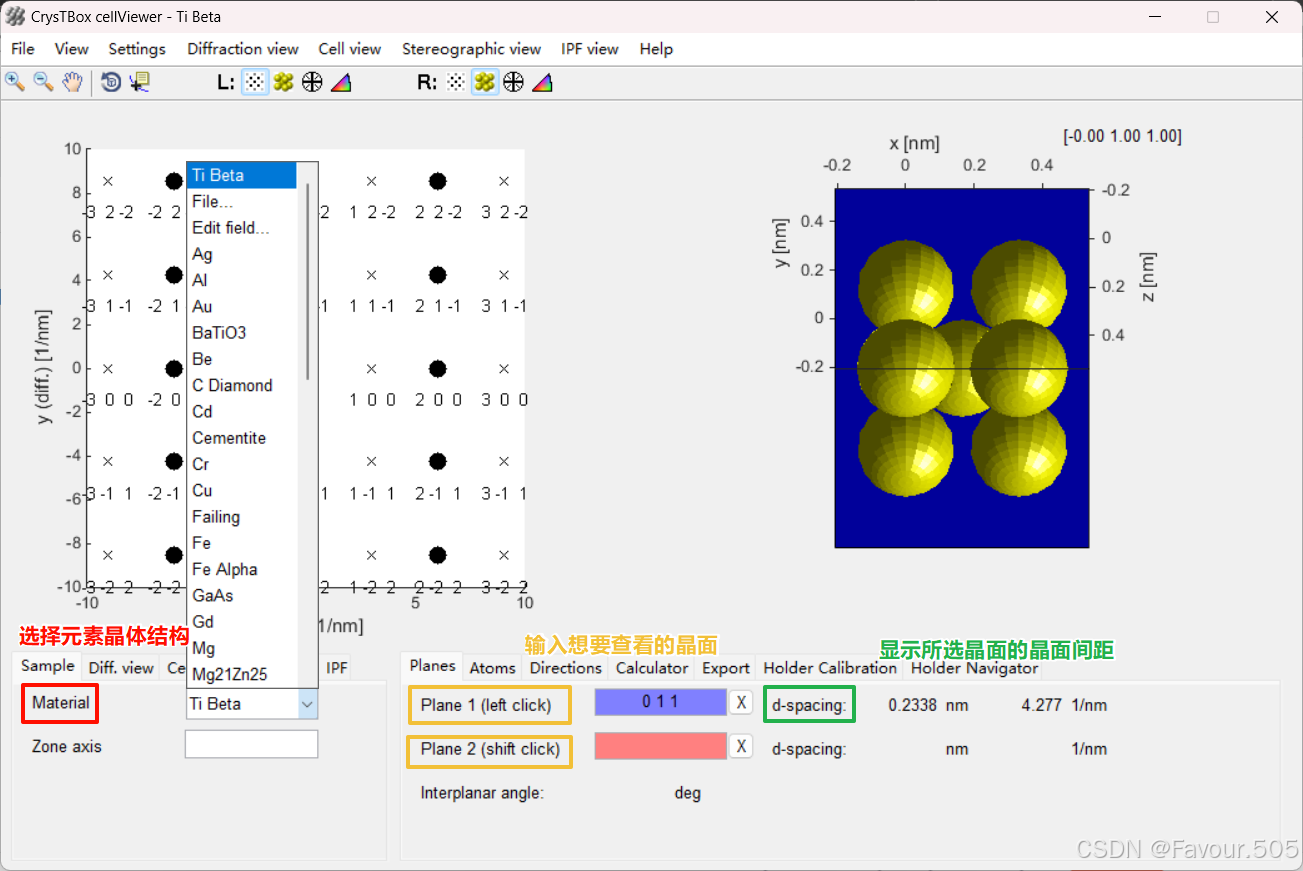Choose Cd from material list

coord(243,412)
